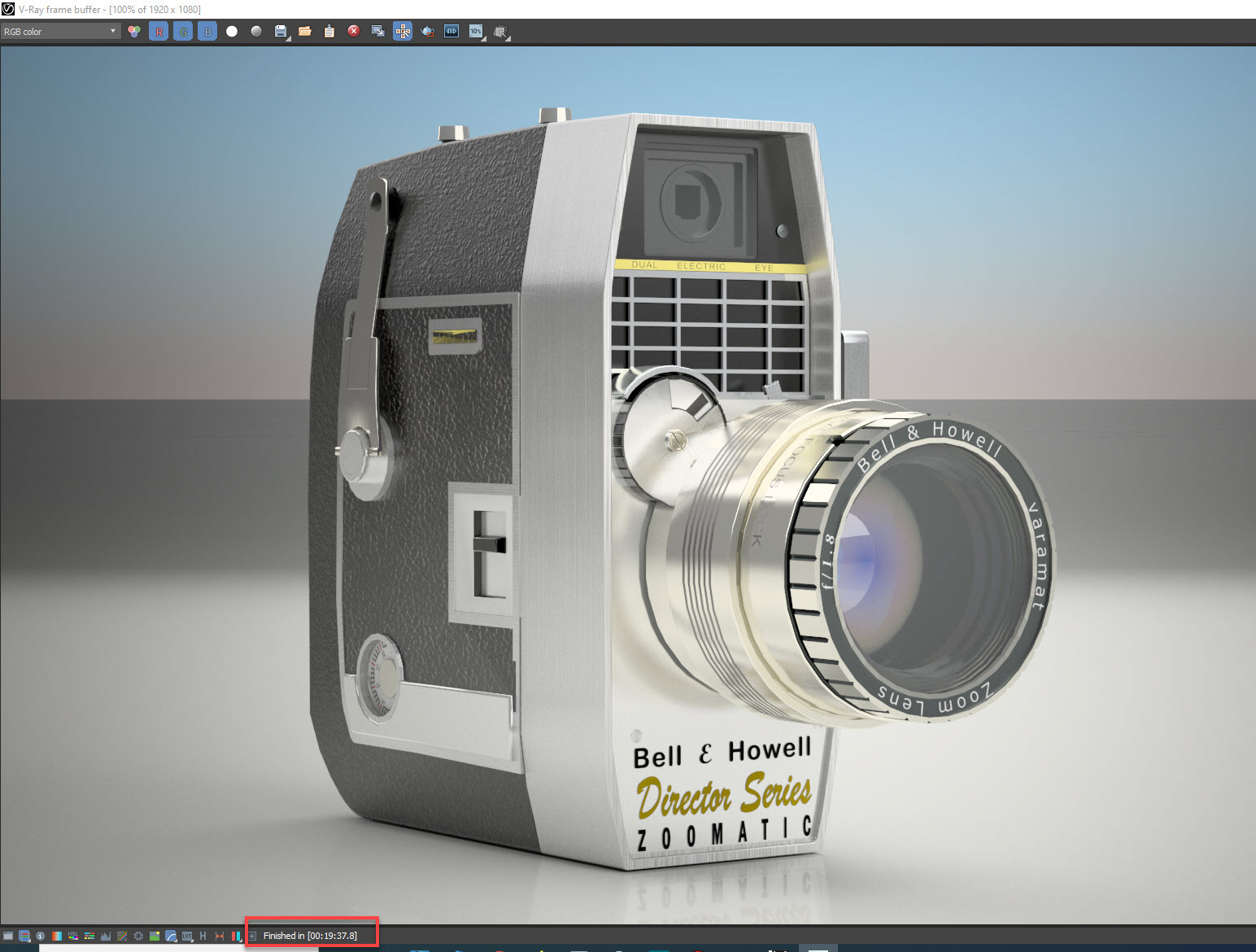The height and width of the screenshot is (952, 1256).
Task: Click the 'Finished in [00:19:37.8]' status text
Action: point(310,936)
